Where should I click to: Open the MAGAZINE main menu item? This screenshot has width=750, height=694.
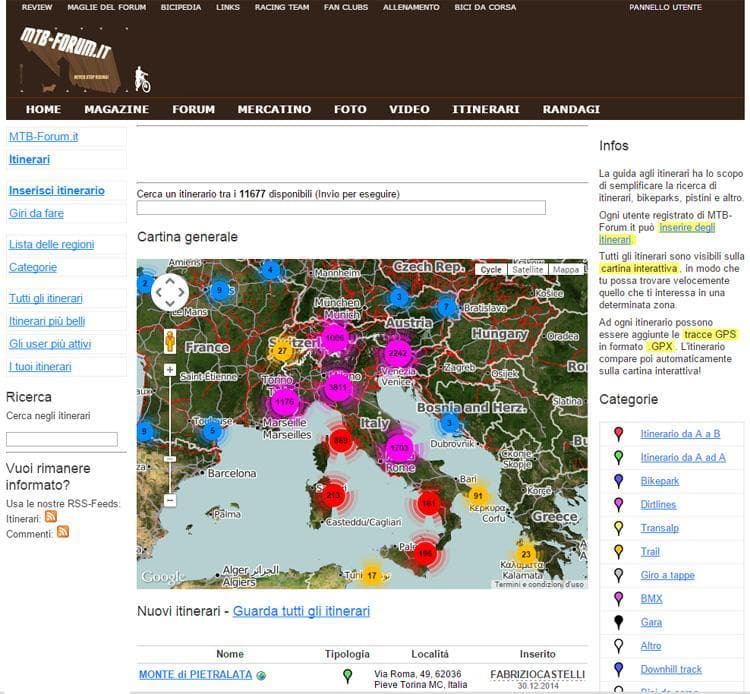[x=117, y=109]
